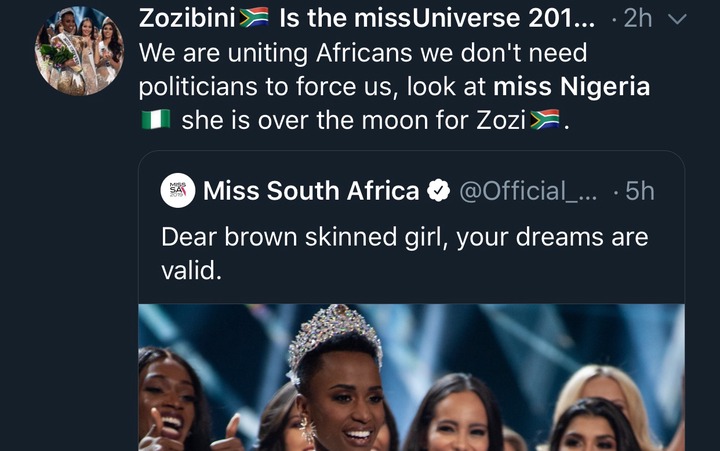Open the Miss South Africa account name
Viewport: 720px width, 451px height.
point(311,190)
